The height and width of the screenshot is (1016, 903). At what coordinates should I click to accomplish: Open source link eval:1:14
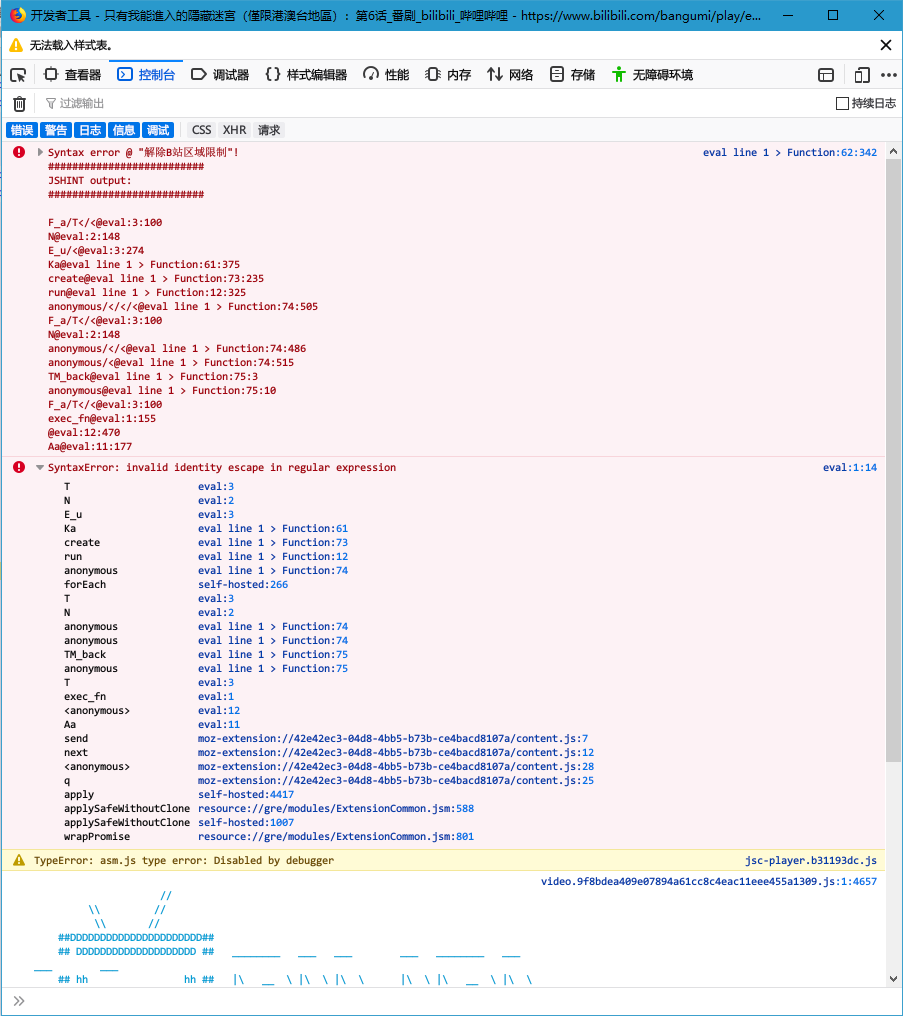[850, 467]
